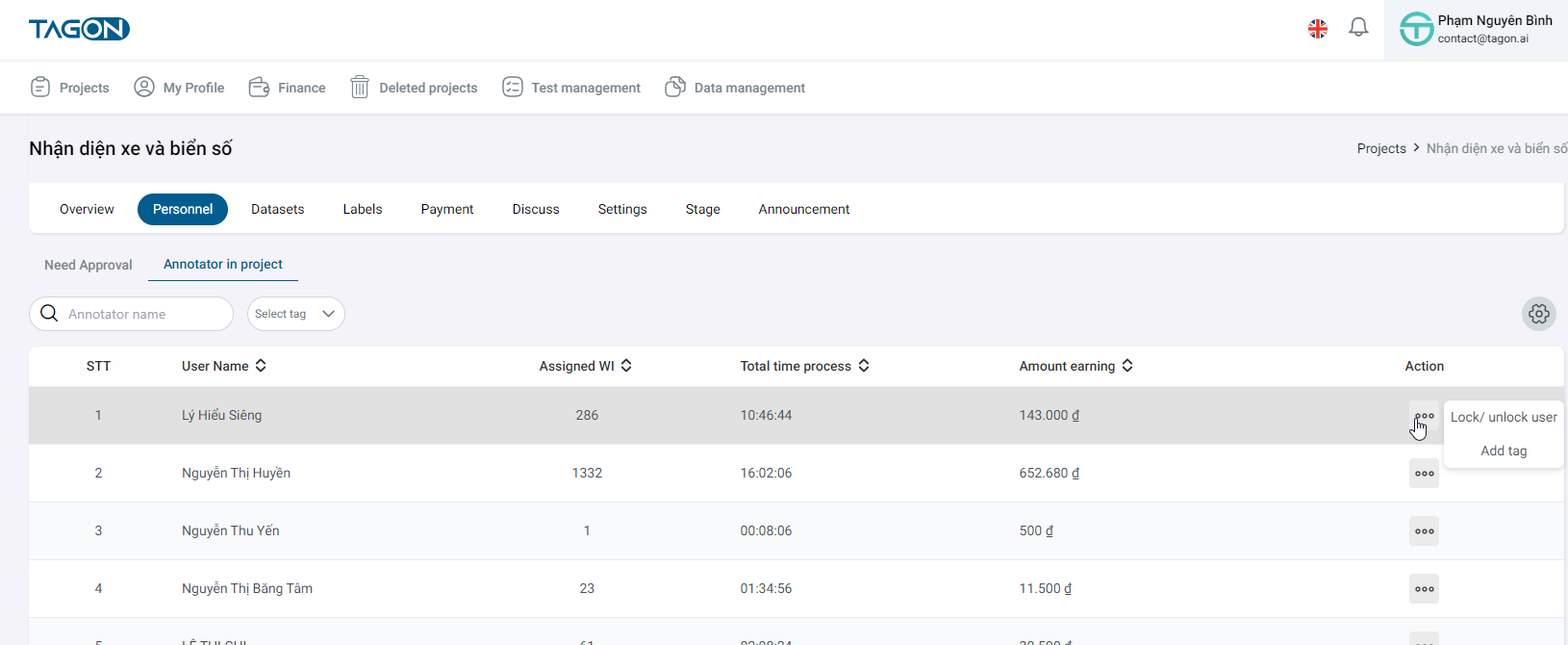Switch to the Datasets tab
The image size is (1568, 645).
(x=277, y=209)
